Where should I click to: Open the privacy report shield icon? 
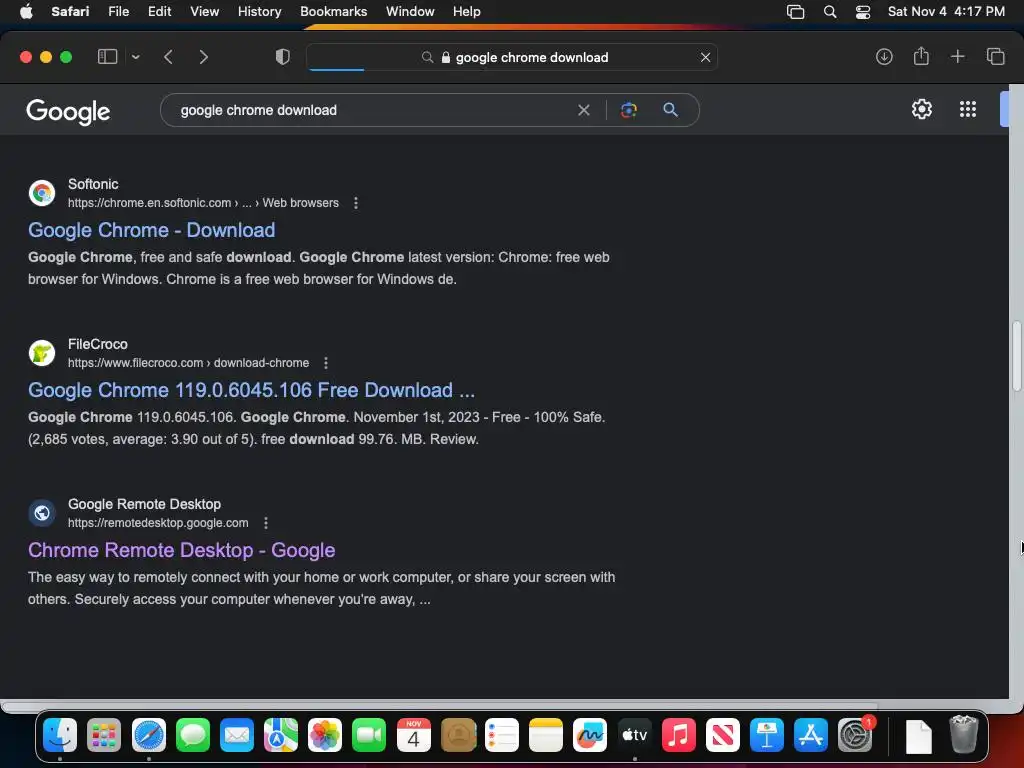tap(282, 57)
